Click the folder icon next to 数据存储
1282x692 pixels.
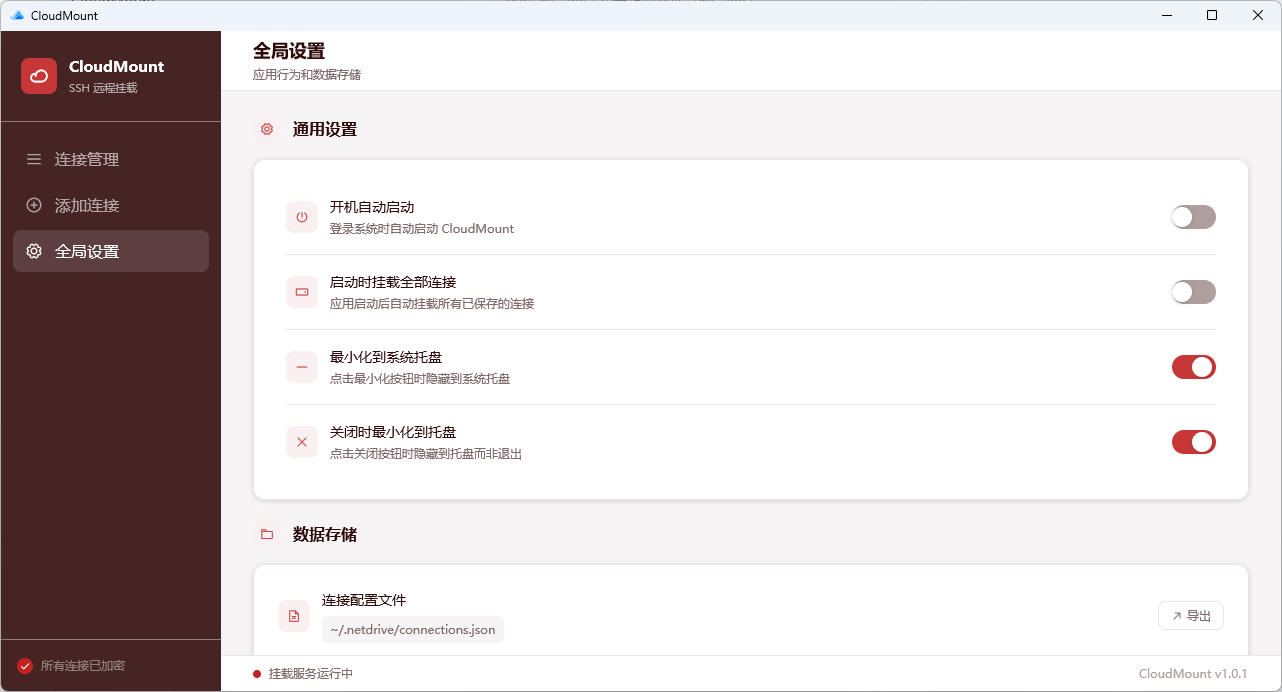(267, 534)
